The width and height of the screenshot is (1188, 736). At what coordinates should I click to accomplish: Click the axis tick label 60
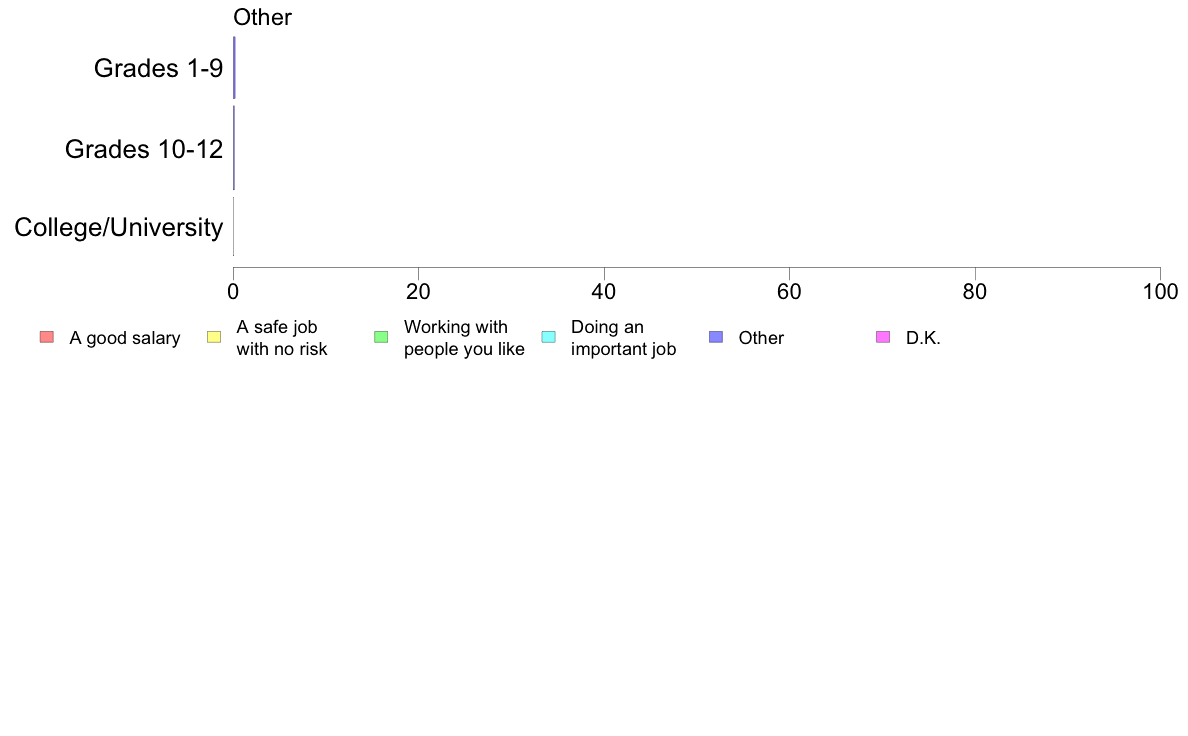(789, 292)
